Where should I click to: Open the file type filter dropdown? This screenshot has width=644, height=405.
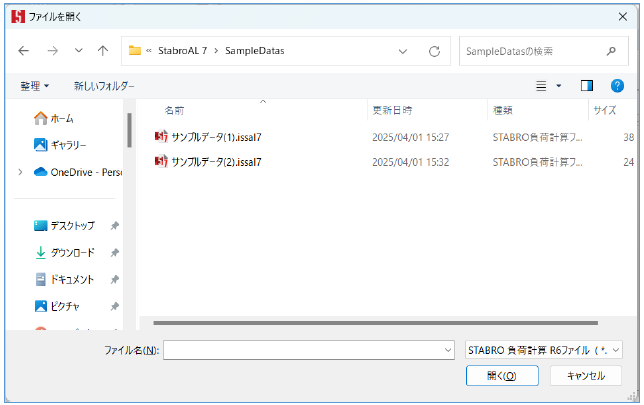(545, 350)
